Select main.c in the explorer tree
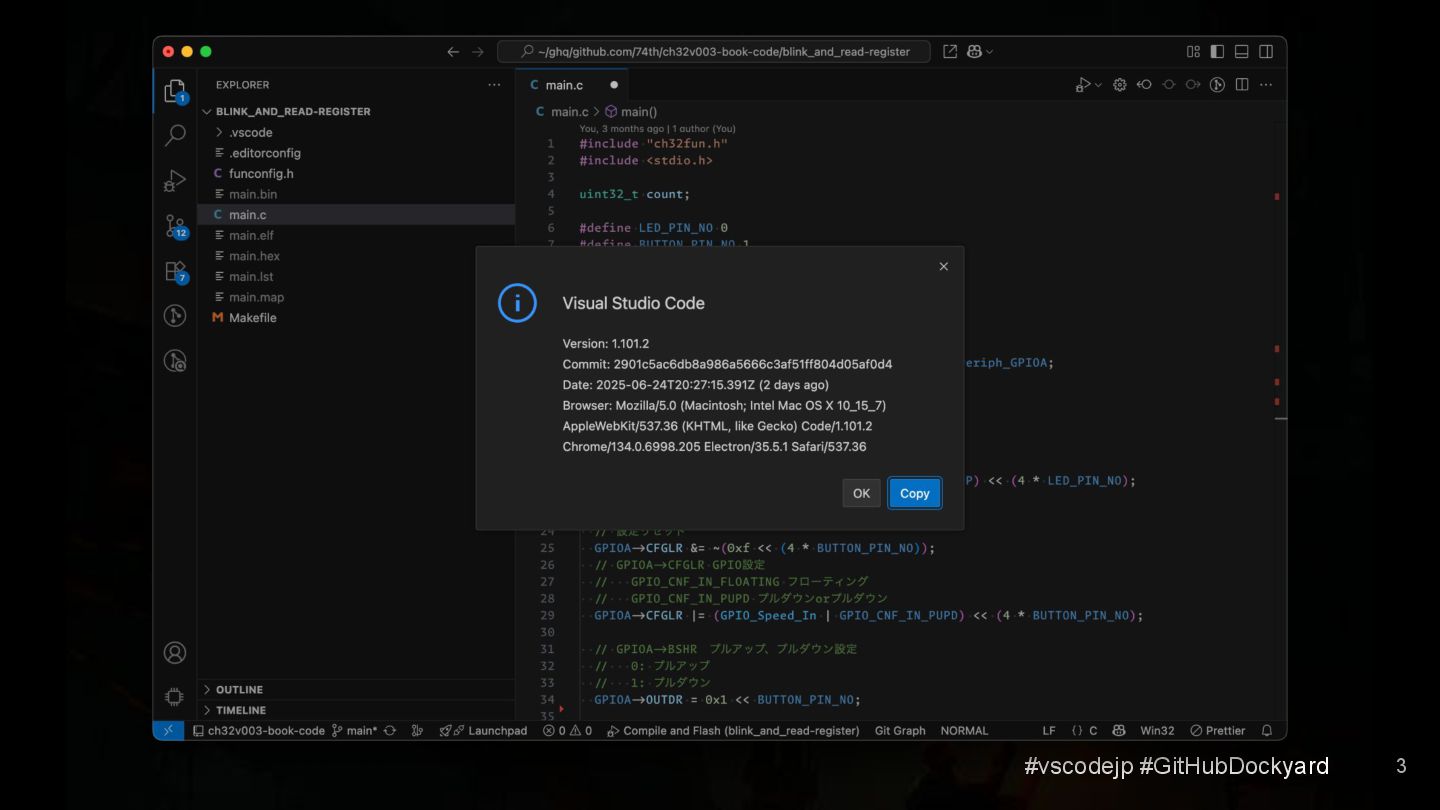The image size is (1440, 810). [x=356, y=215]
